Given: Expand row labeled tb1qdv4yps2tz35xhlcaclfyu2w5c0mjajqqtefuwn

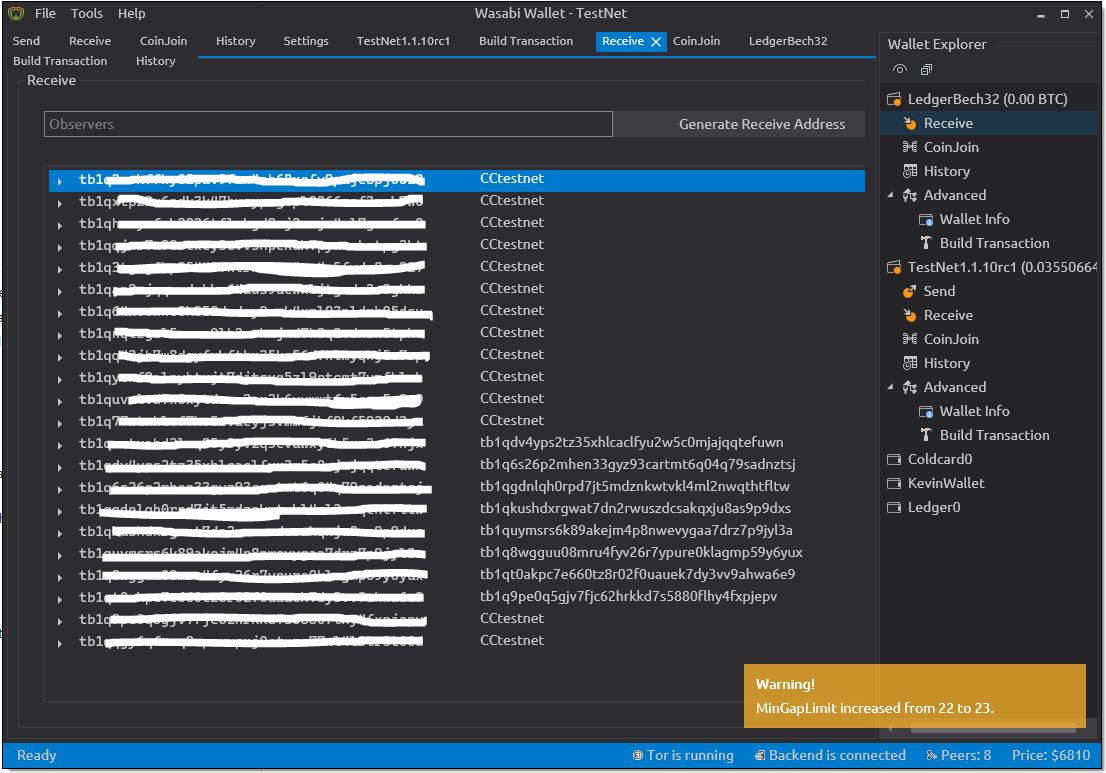Looking at the screenshot, I should pyautogui.click(x=60, y=445).
